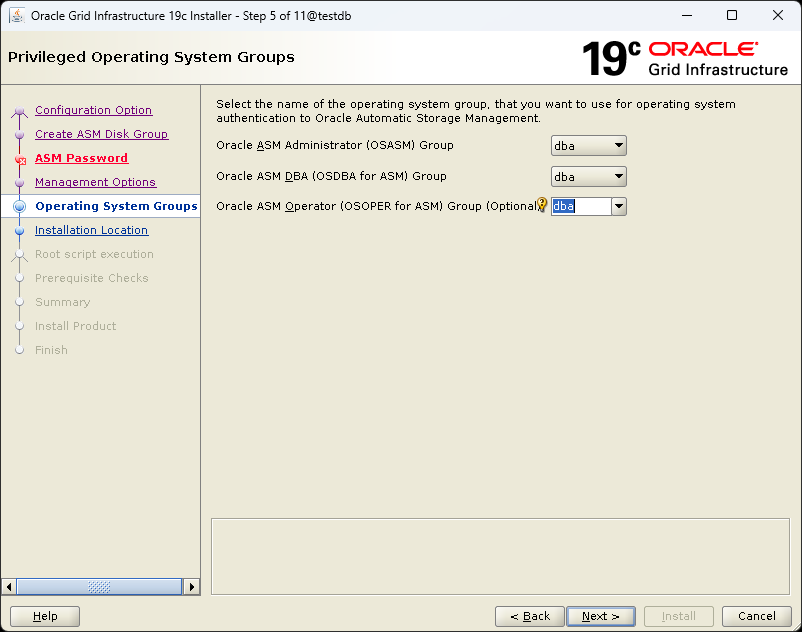This screenshot has width=802, height=632.
Task: Open the OSDBA for ASM Group dropdown
Action: 588,176
